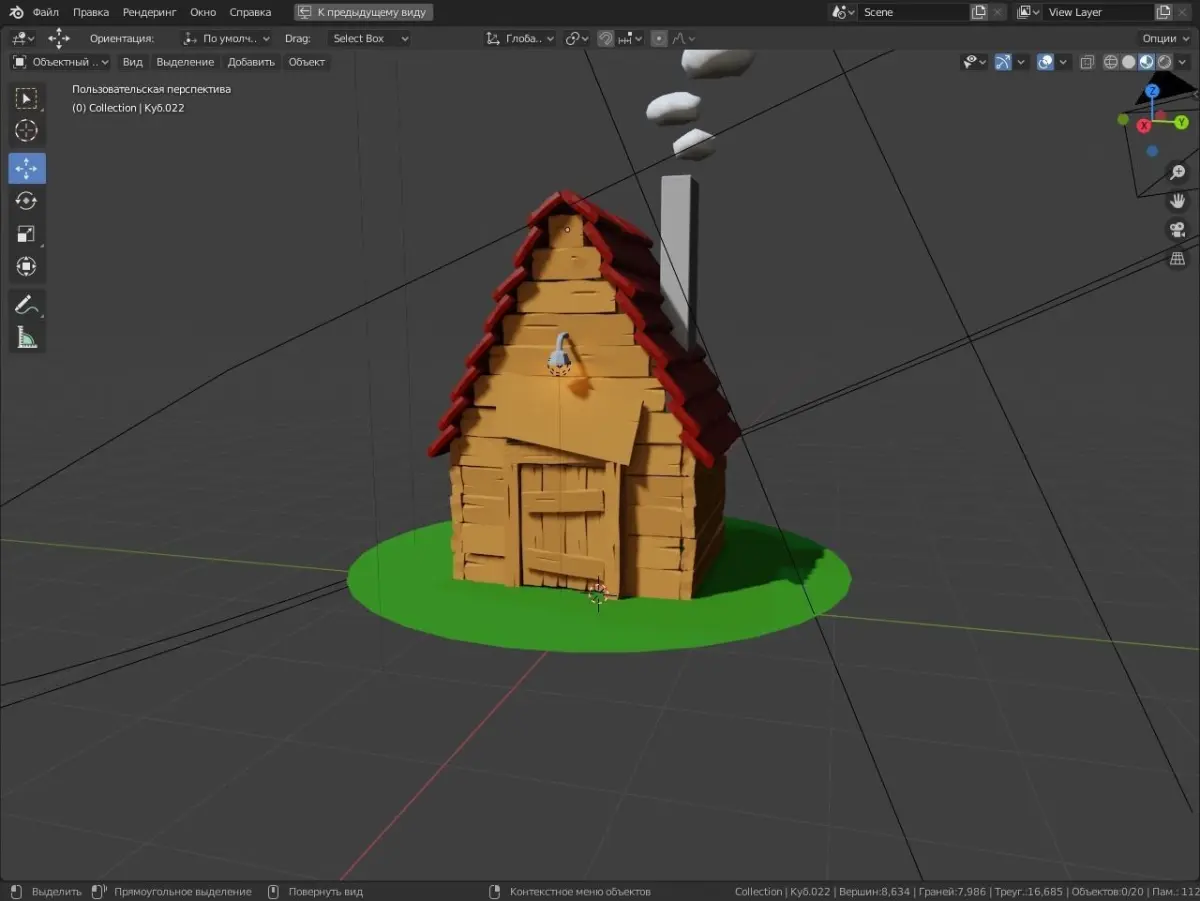Open the Вид menu in viewport header

pos(132,62)
